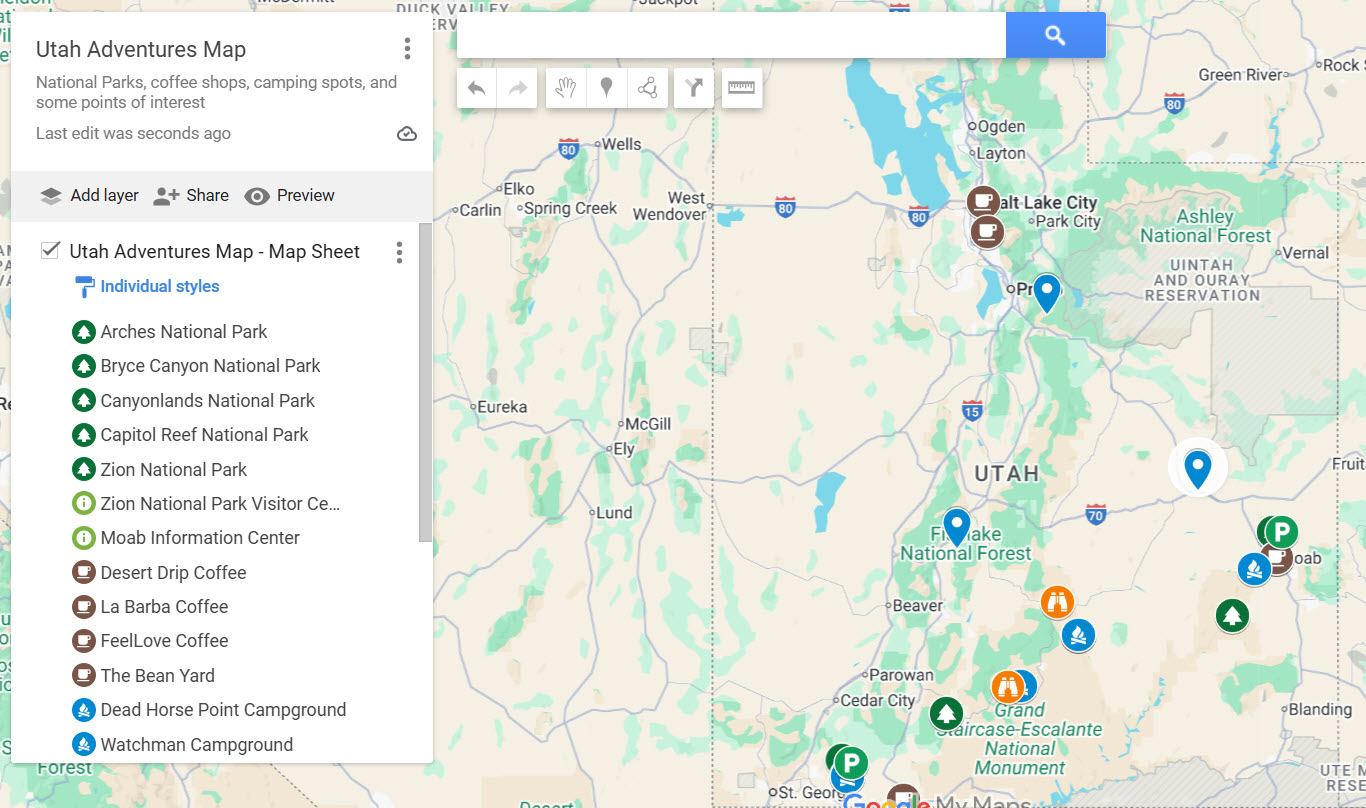Click the Last edit was seconds ago text
The image size is (1366, 808).
pos(133,134)
